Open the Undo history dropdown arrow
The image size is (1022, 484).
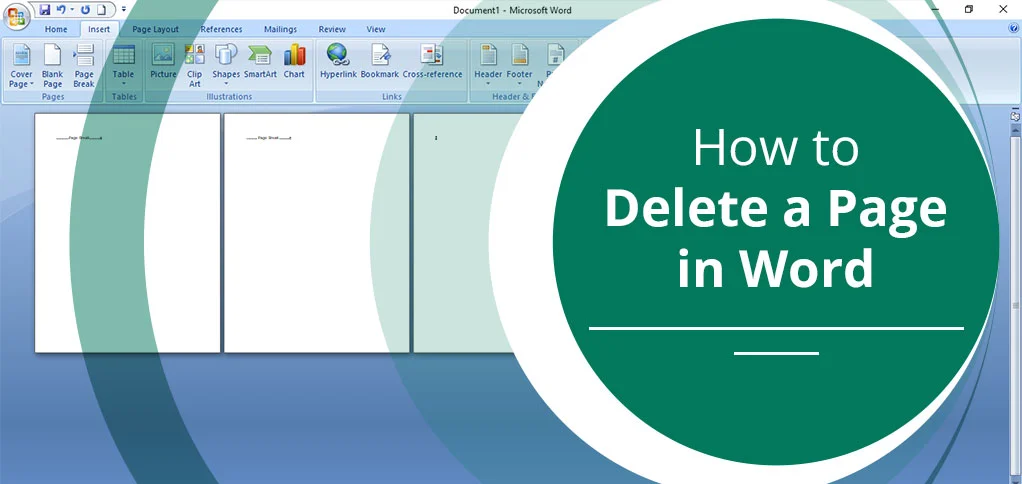pos(72,10)
